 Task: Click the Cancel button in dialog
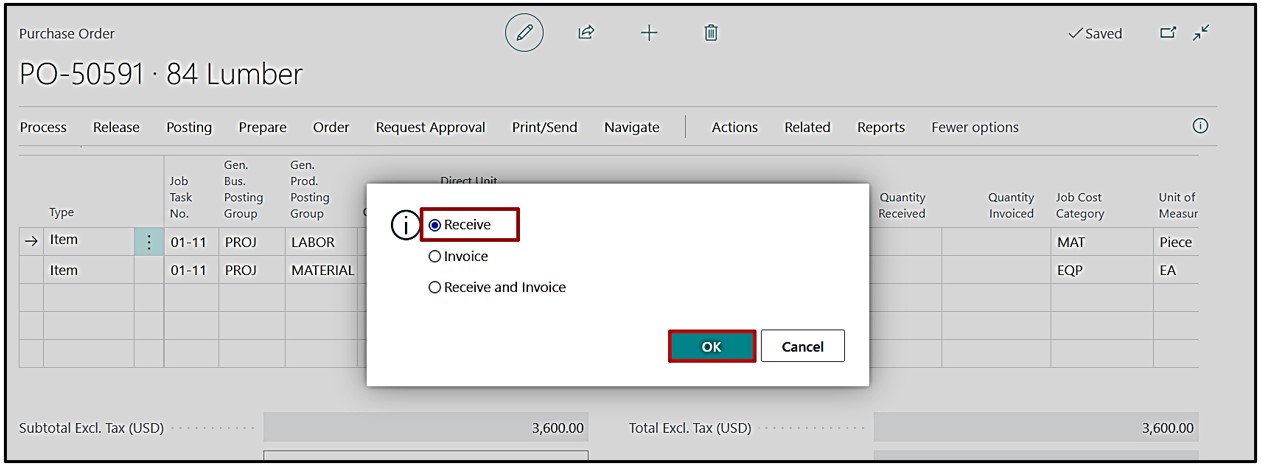coord(802,346)
